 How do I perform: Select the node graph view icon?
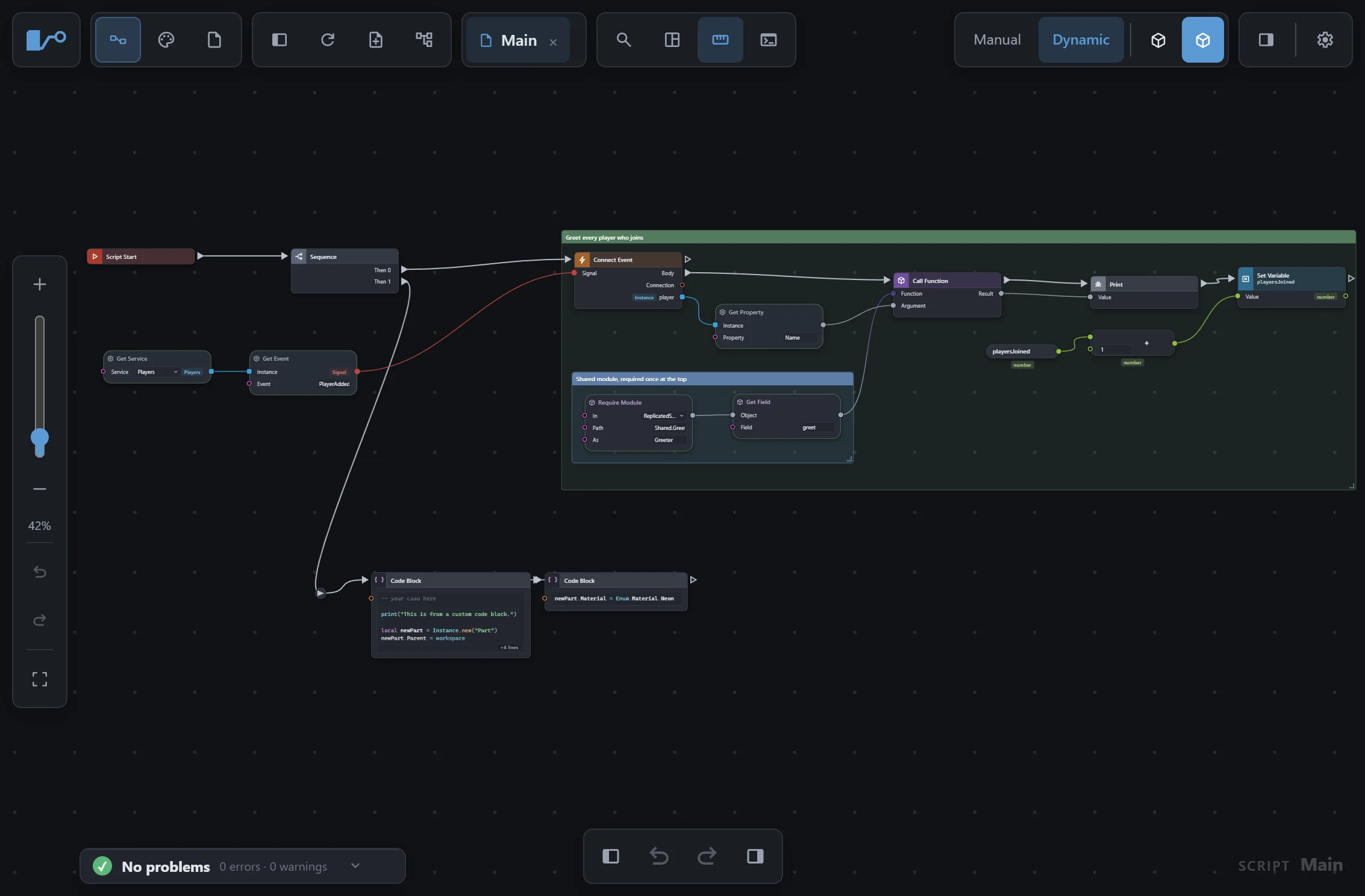pyautogui.click(x=118, y=40)
